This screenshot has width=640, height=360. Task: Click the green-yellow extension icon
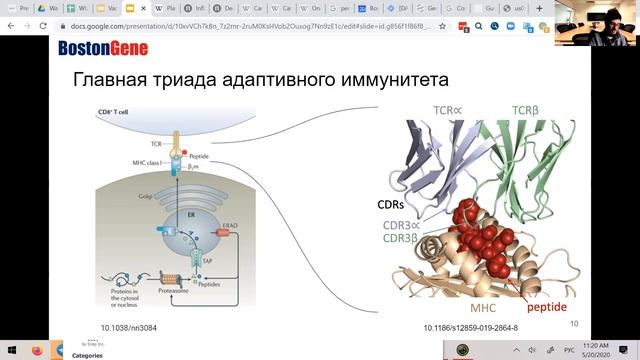tap(544, 27)
